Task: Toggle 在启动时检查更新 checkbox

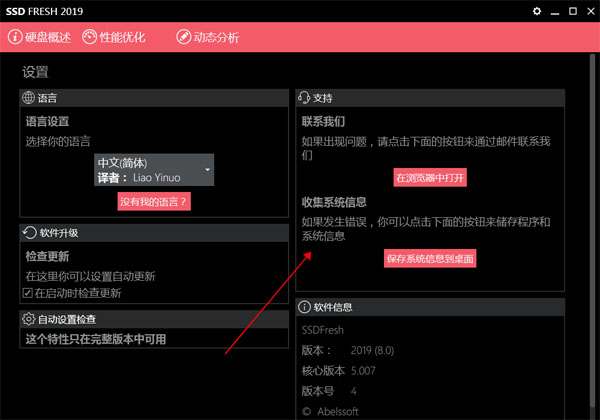Action: (27, 293)
